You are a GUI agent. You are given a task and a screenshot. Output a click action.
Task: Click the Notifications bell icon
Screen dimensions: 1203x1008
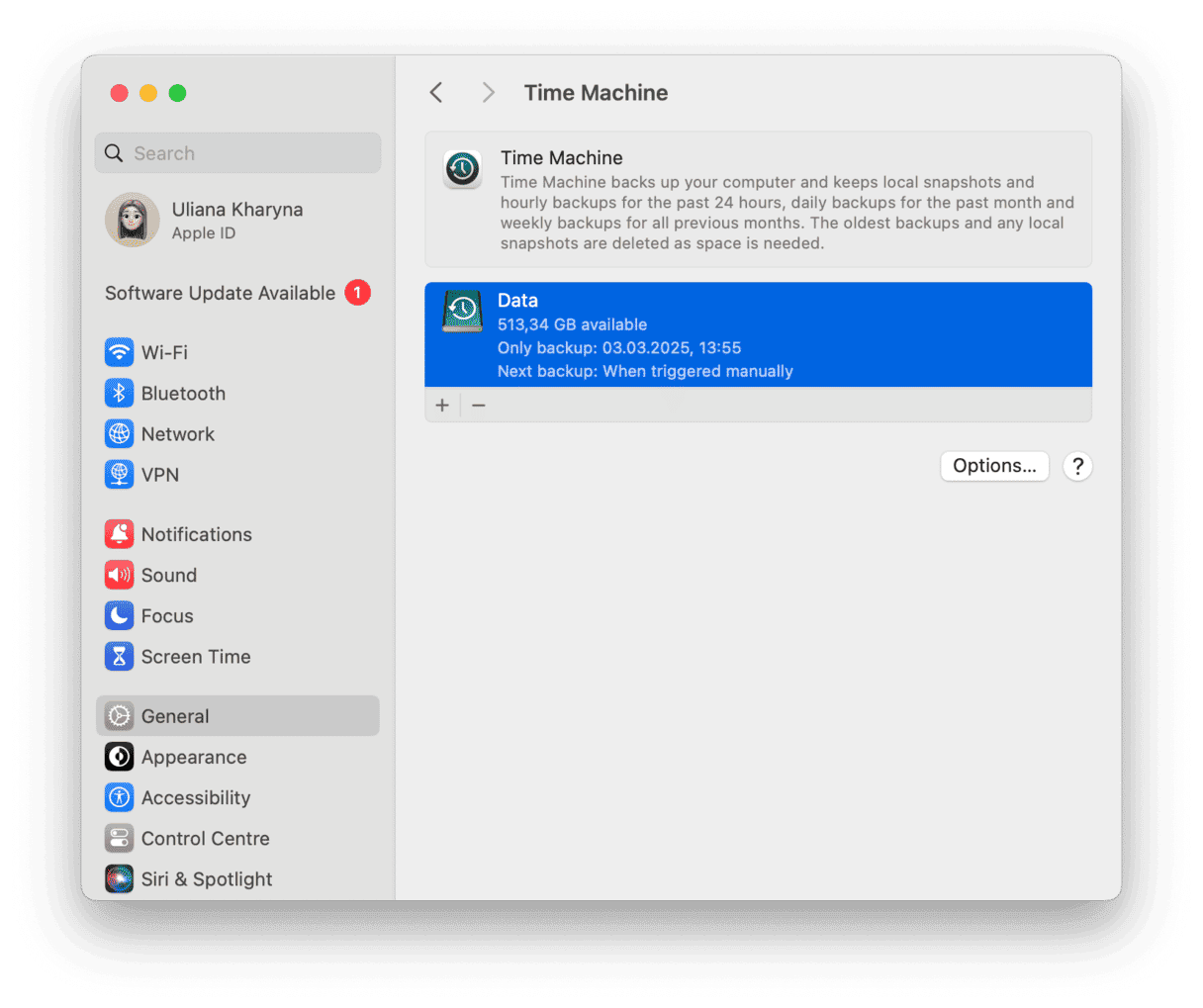[119, 534]
